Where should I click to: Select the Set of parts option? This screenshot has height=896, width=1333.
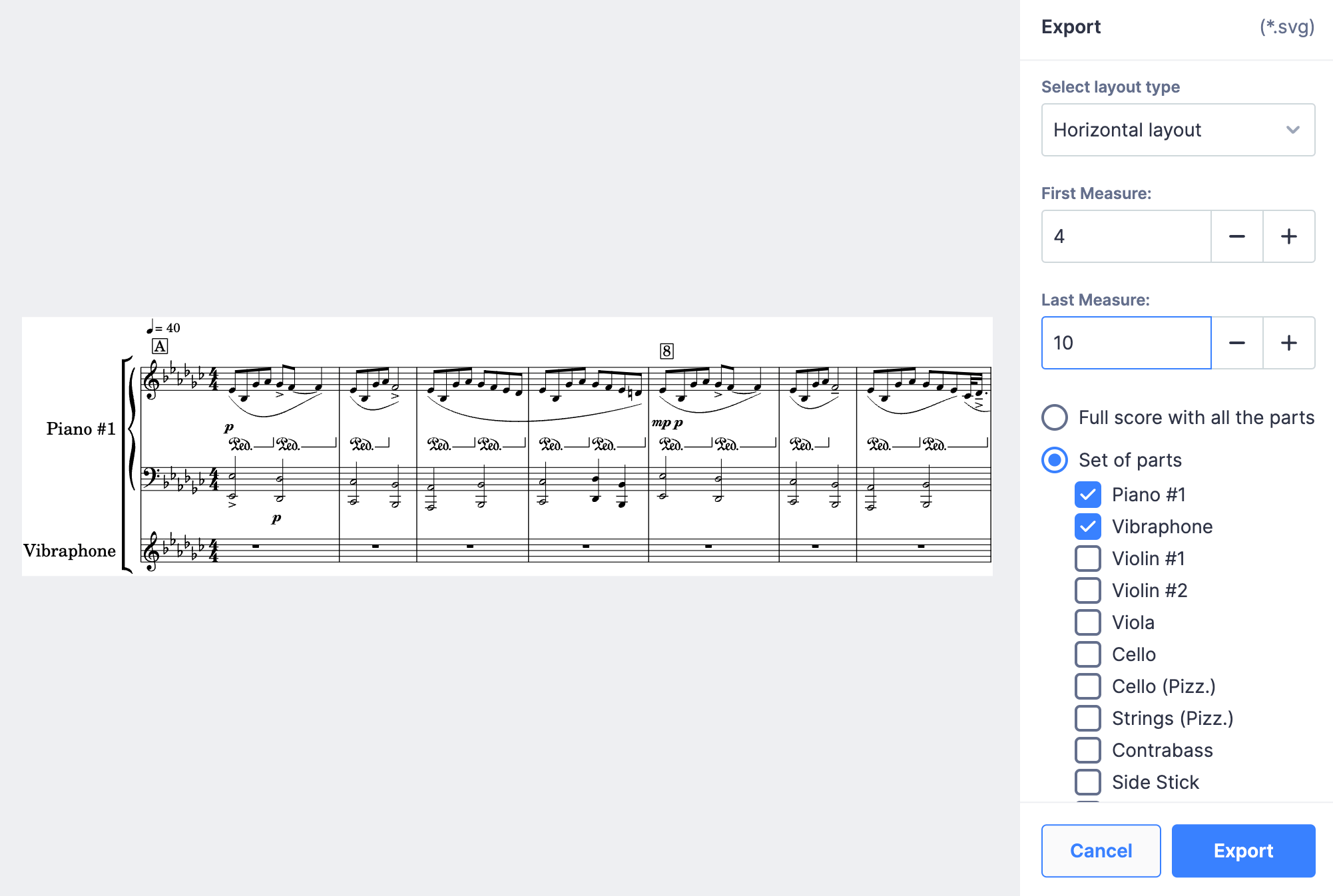(x=1055, y=460)
